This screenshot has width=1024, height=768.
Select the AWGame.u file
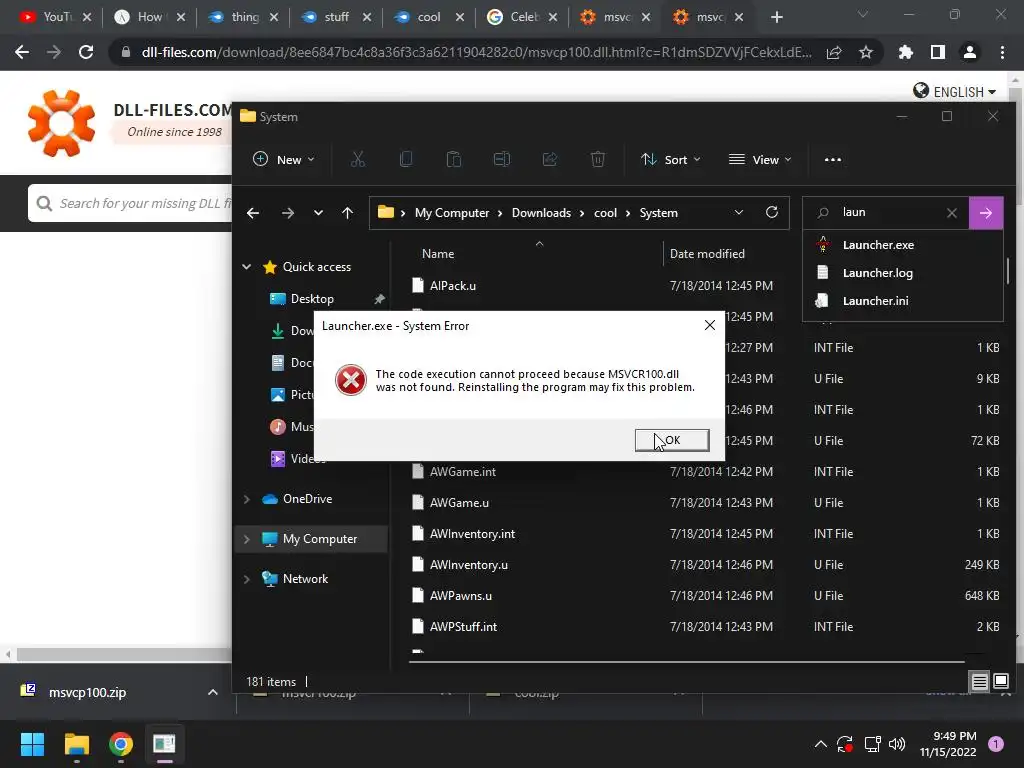tap(459, 503)
